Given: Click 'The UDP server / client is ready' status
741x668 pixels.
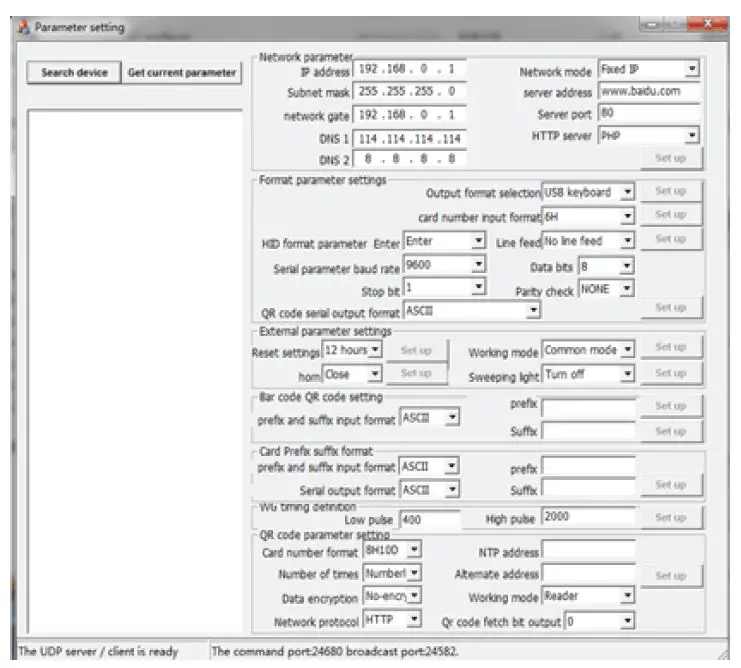Looking at the screenshot, I should tap(98, 651).
